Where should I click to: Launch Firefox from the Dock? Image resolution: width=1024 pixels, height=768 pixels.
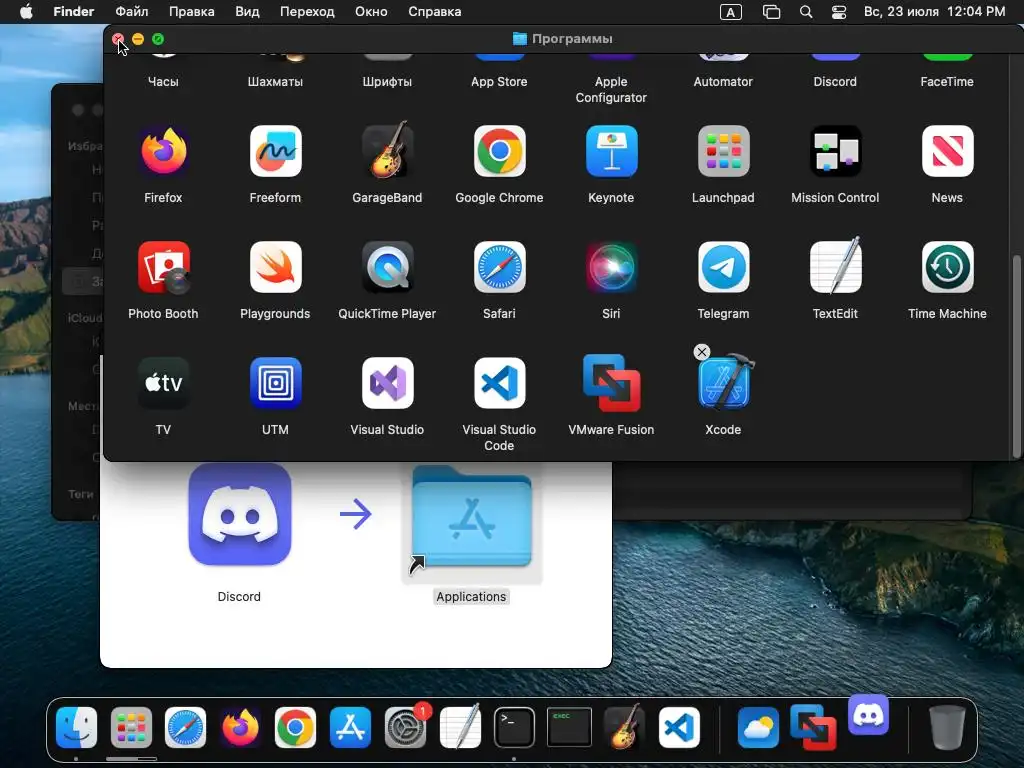point(240,728)
